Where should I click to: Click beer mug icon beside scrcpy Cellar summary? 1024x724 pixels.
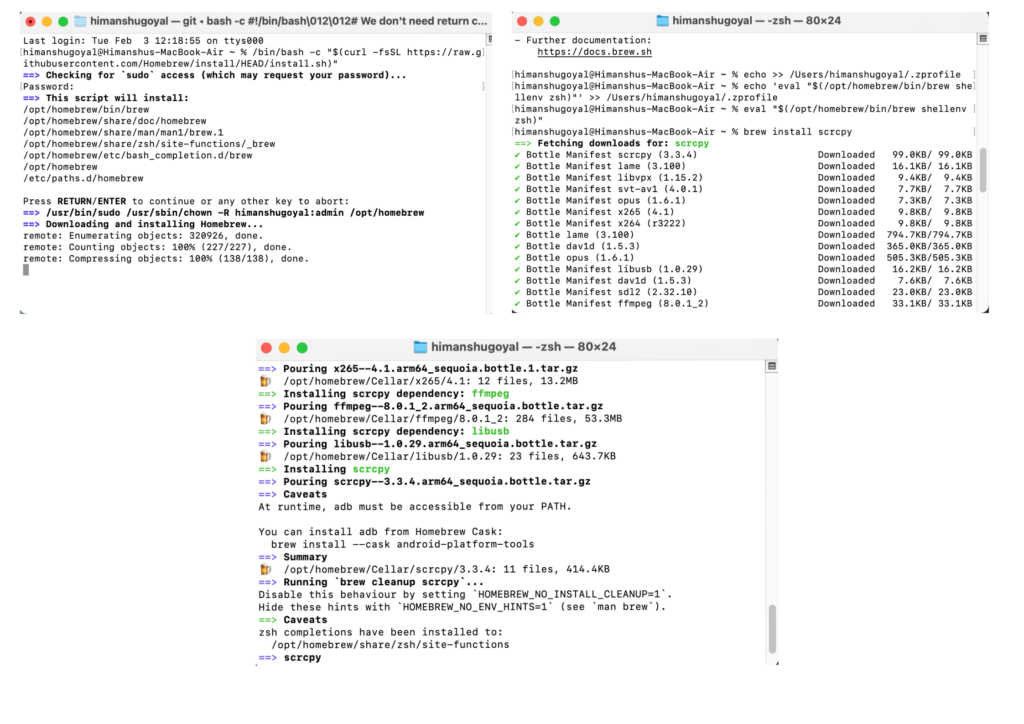265,569
